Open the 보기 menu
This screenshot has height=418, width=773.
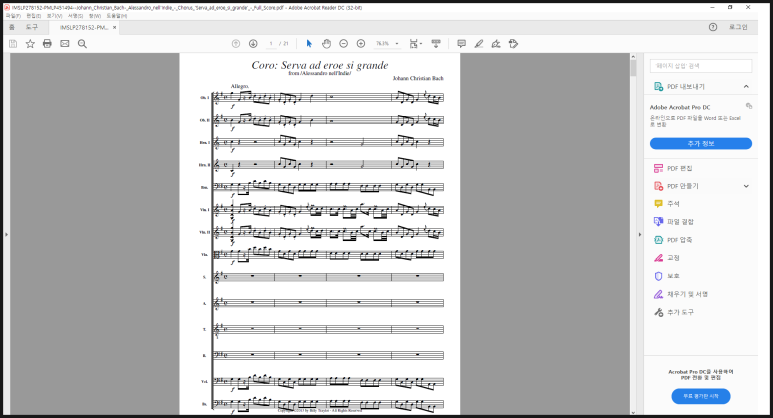coord(54,16)
